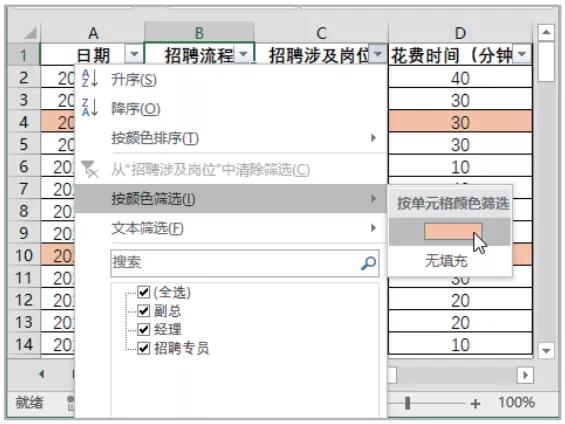This screenshot has height=424, width=565.
Task: Click the vertical scrollbar thumb
Action: click(x=546, y=62)
